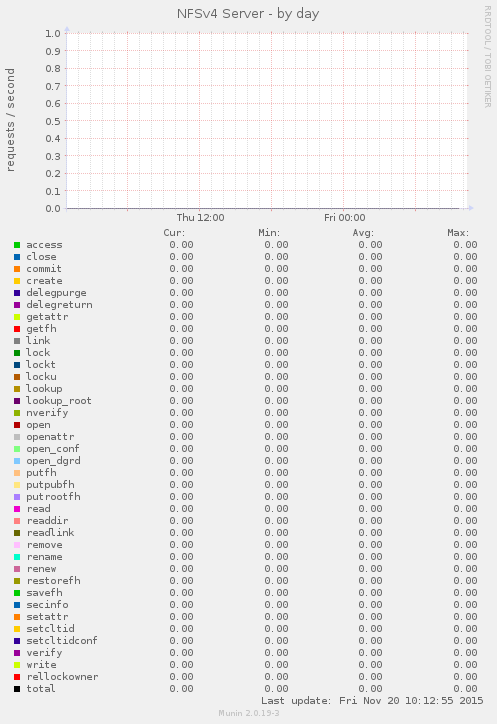Click the 'Munin 2.0.19-3' version text
This screenshot has width=497, height=724.
[249, 713]
